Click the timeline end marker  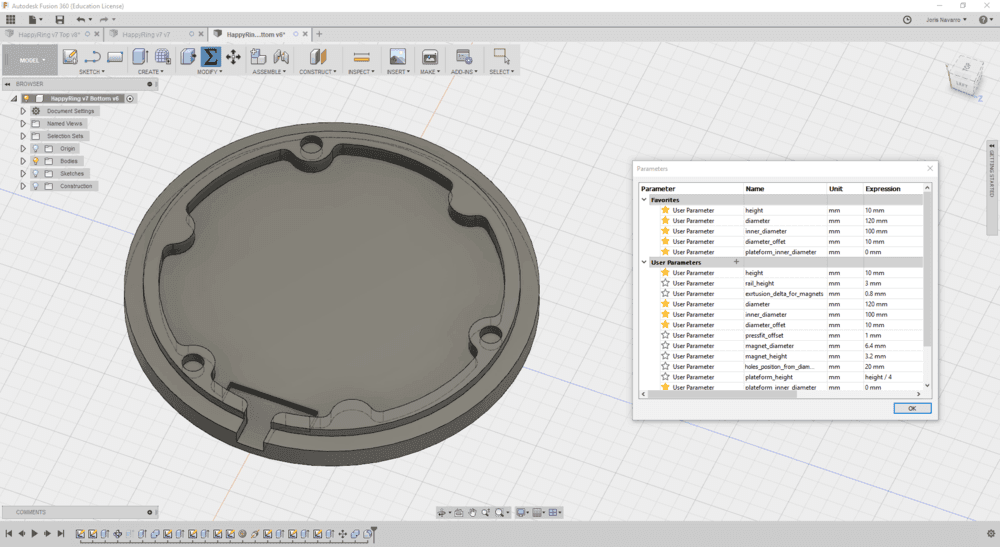click(x=374, y=534)
